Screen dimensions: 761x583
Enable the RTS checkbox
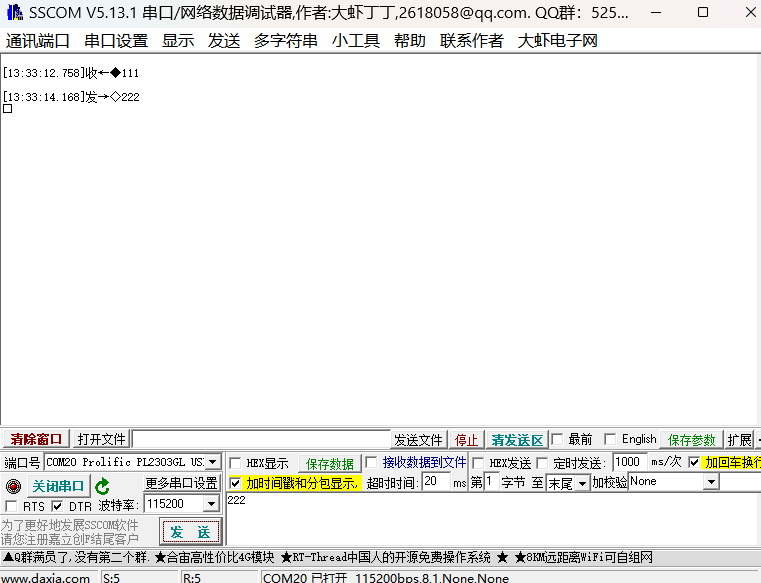coord(11,507)
